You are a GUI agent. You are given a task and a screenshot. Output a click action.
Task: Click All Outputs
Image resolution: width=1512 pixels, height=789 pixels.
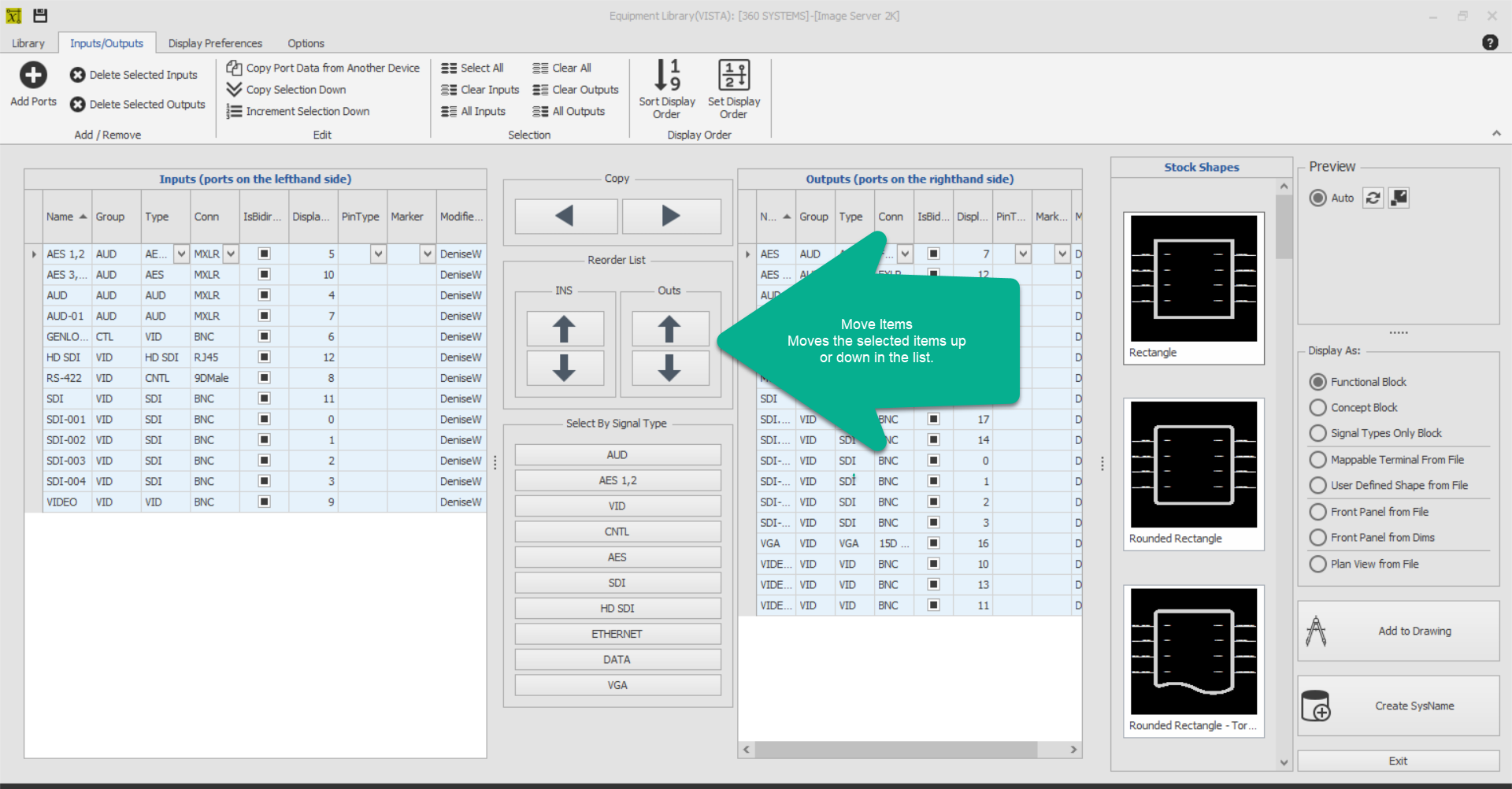coord(569,111)
